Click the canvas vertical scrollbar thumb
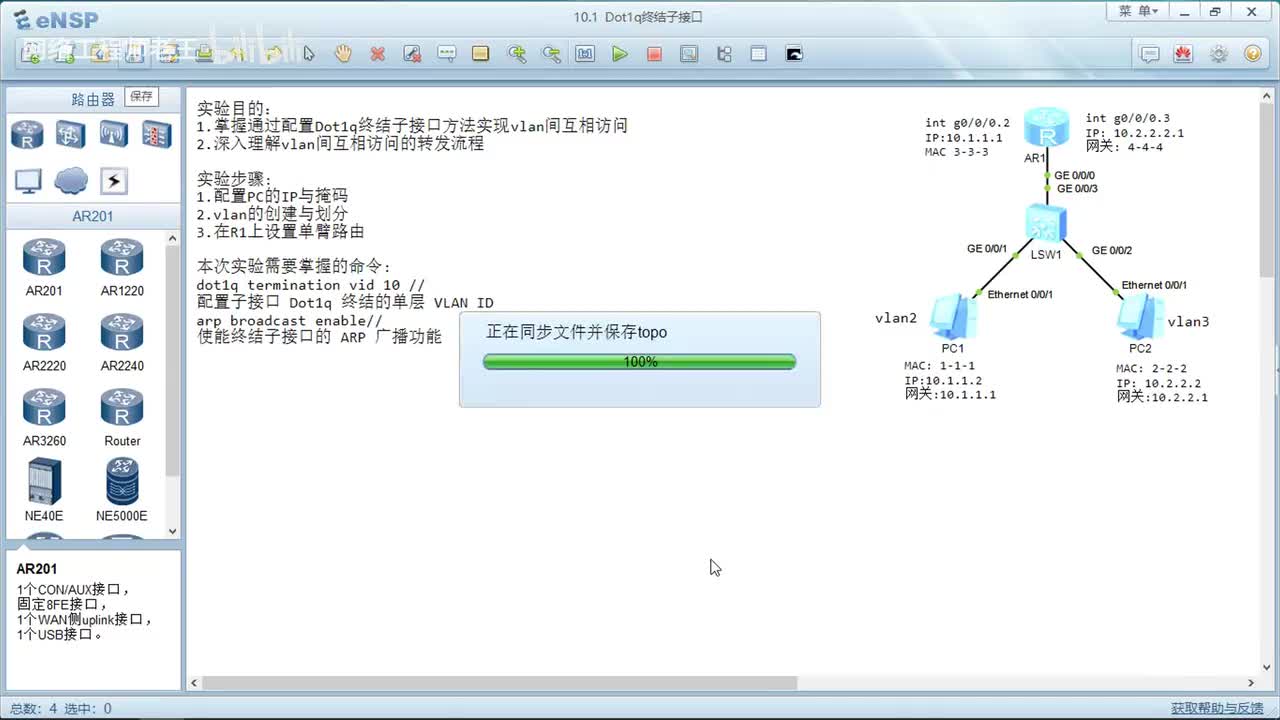 [x=1265, y=188]
